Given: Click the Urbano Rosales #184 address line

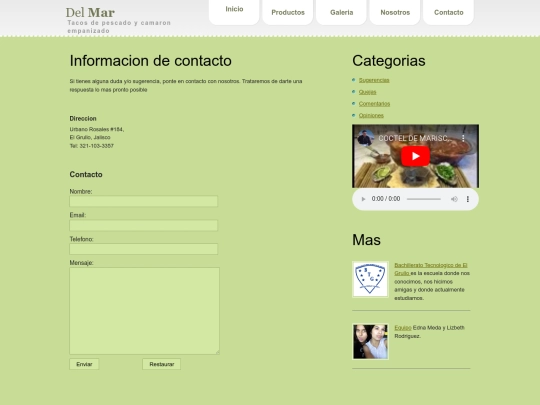Looking at the screenshot, I should tap(97, 129).
